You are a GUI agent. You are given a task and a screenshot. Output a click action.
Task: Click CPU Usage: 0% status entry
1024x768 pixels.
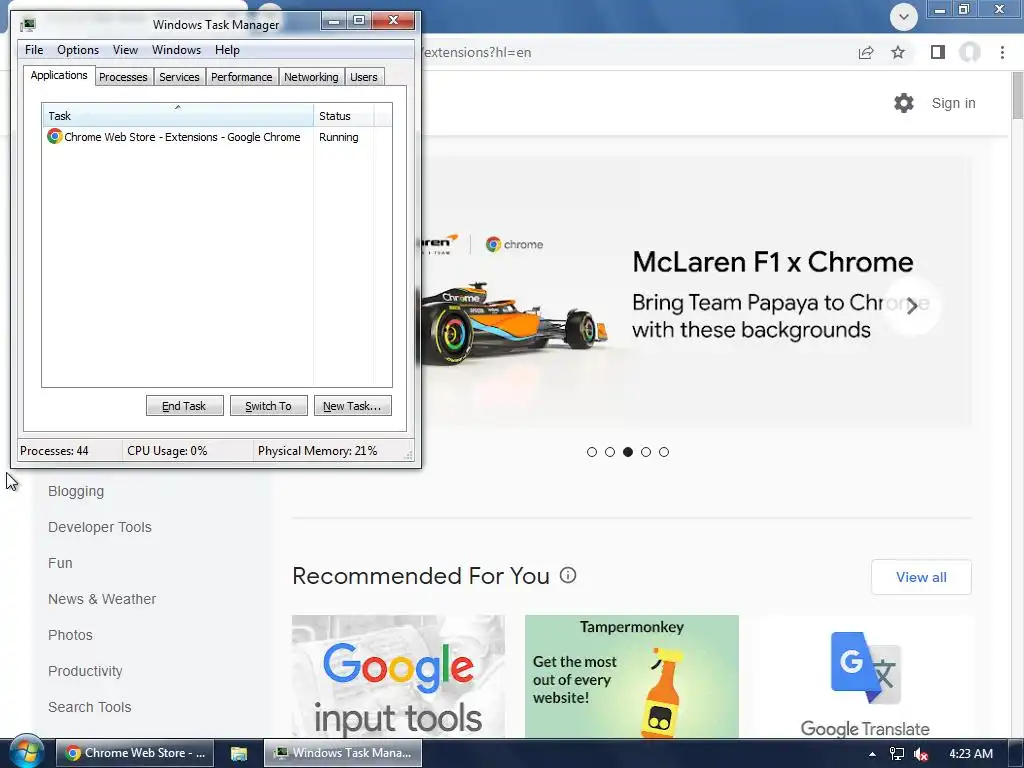pos(167,451)
